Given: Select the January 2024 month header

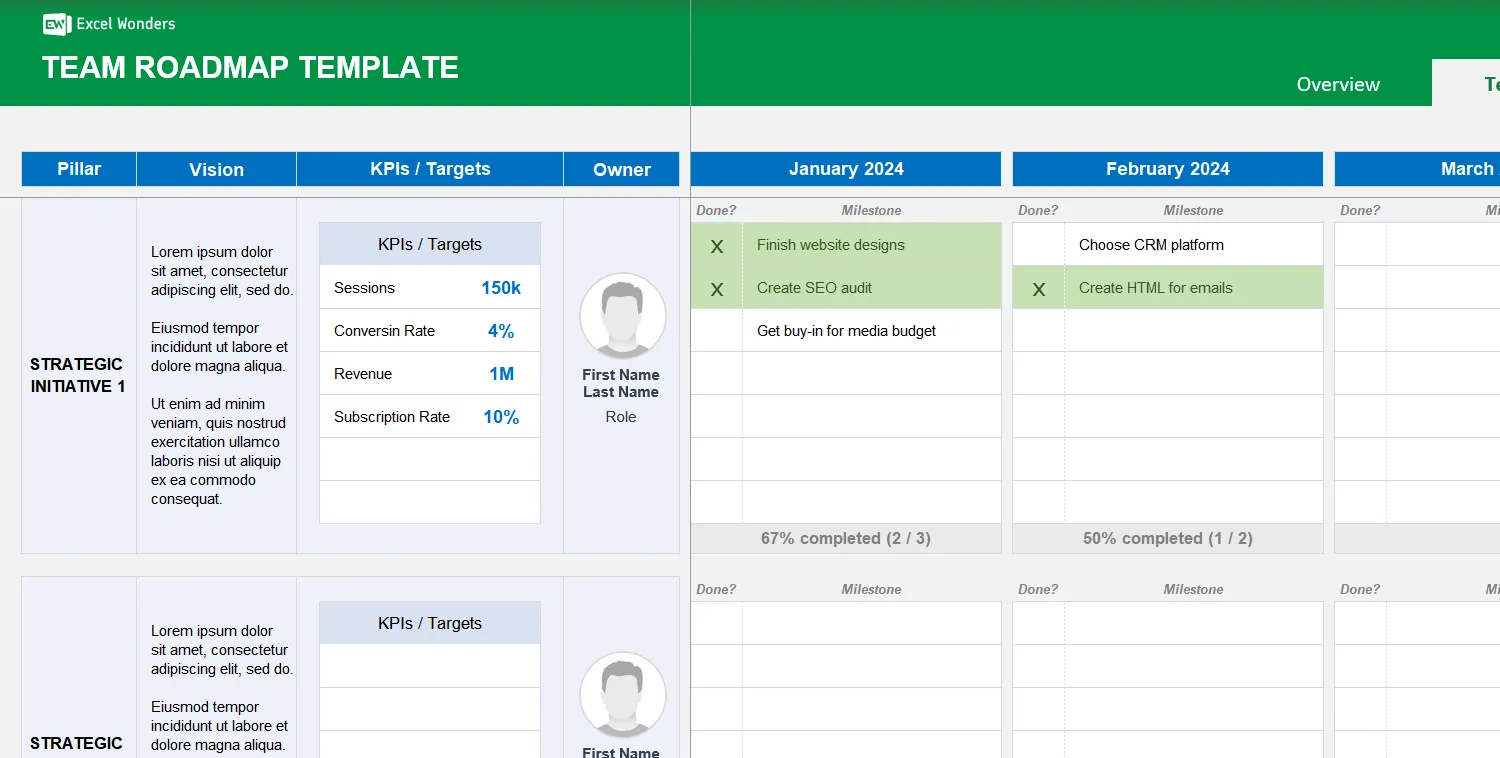Looking at the screenshot, I should (845, 169).
